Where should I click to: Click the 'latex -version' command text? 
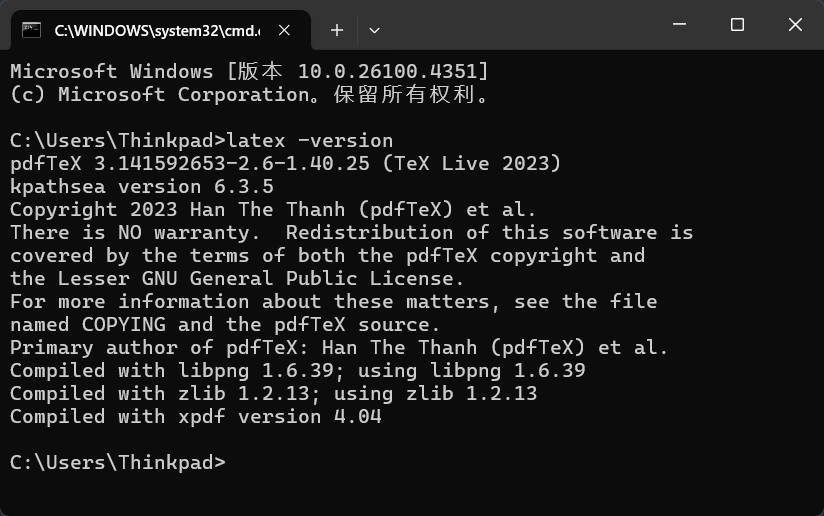click(x=310, y=141)
